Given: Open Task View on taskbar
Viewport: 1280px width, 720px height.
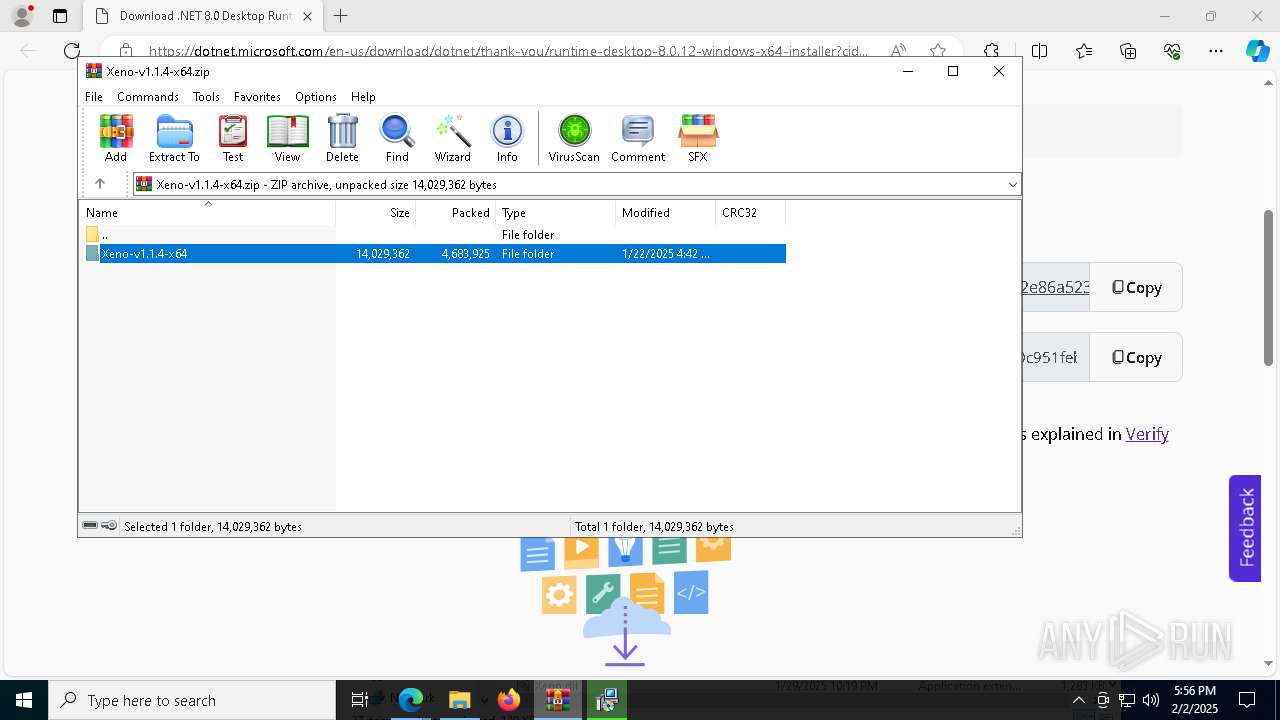Looking at the screenshot, I should (x=360, y=700).
